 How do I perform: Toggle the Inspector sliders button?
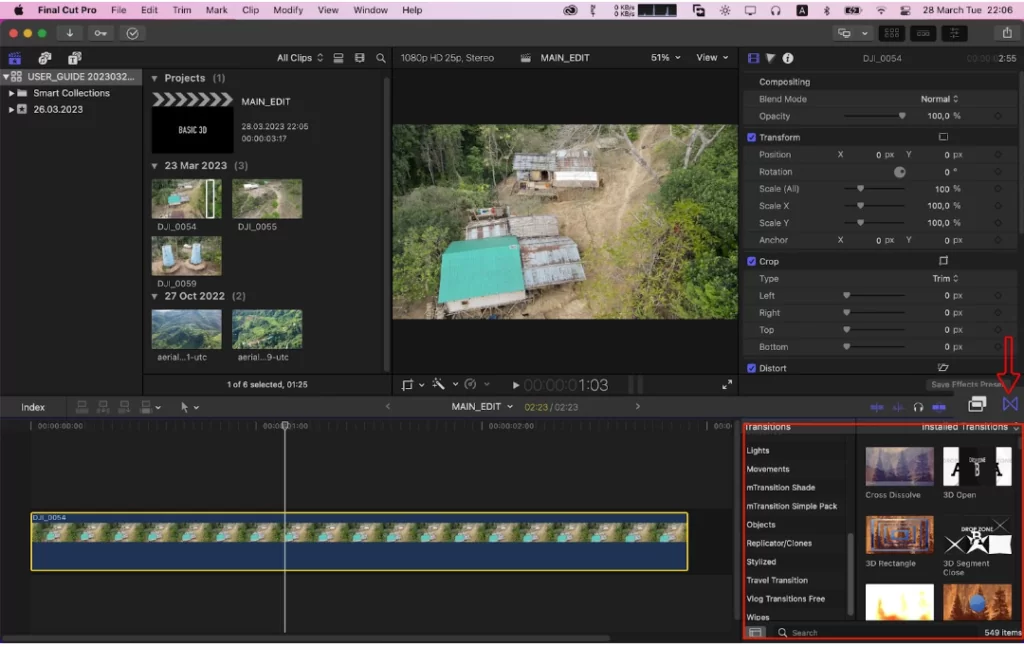pyautogui.click(x=954, y=33)
